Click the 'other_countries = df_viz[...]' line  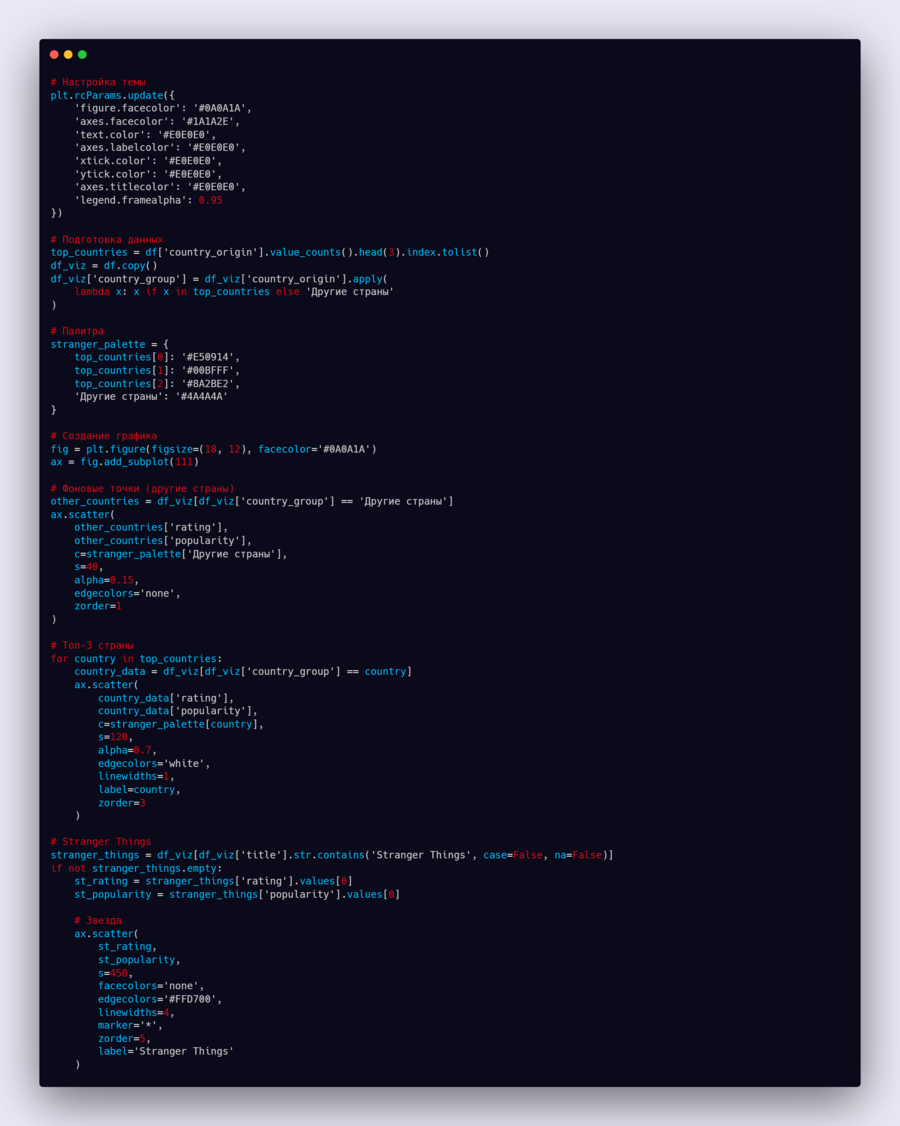252,501
